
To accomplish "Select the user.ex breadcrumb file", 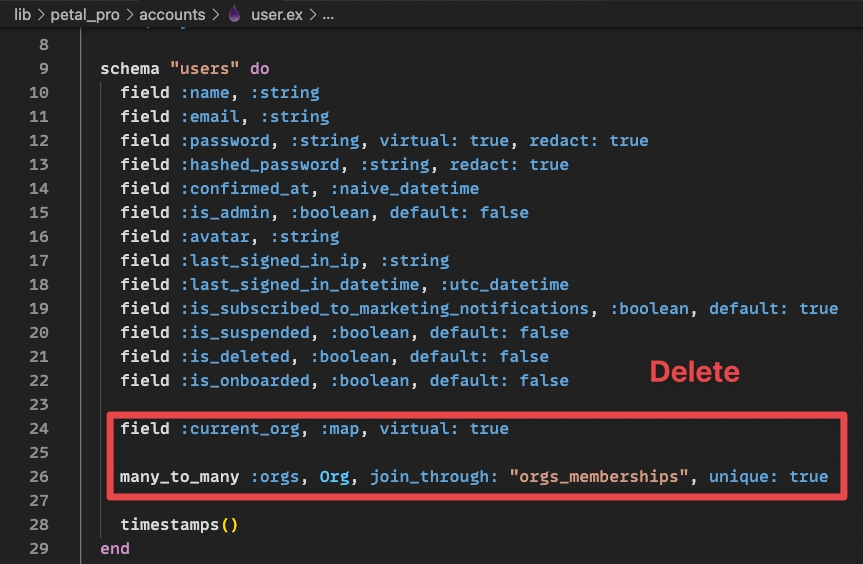I will [277, 15].
